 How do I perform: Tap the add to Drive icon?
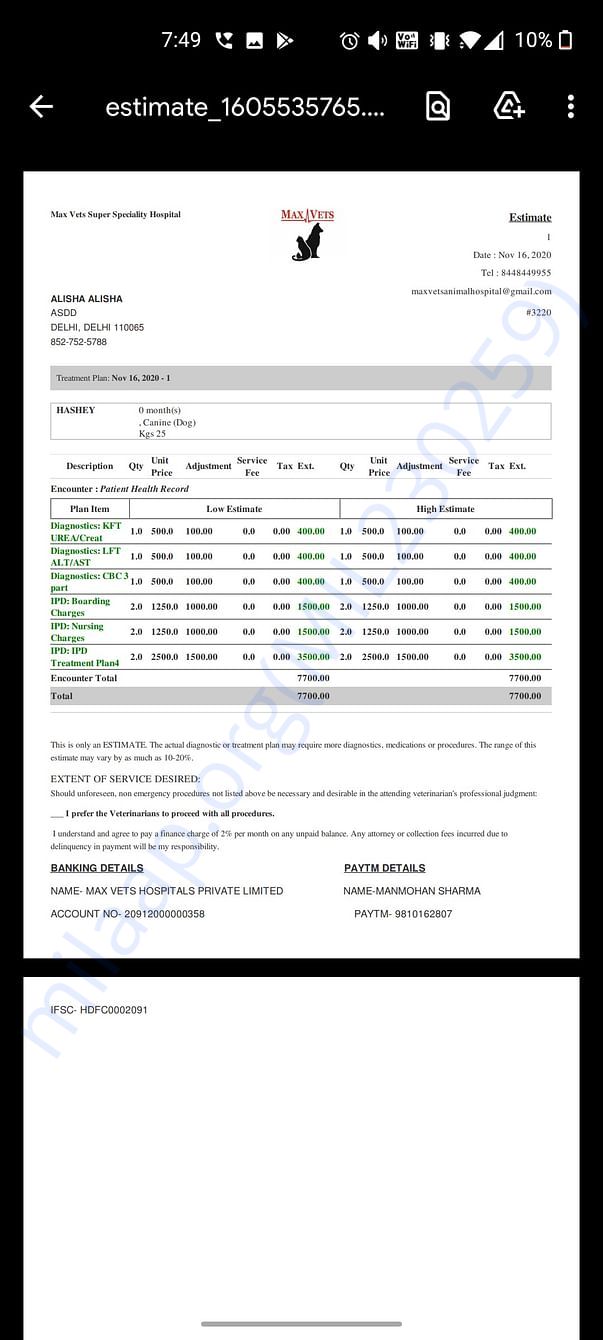point(509,106)
